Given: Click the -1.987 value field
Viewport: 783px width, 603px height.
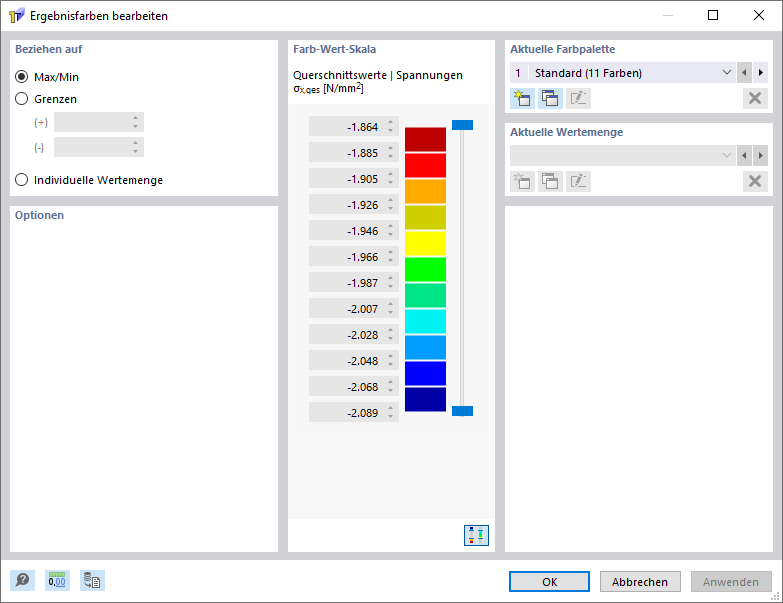Looking at the screenshot, I should [354, 283].
